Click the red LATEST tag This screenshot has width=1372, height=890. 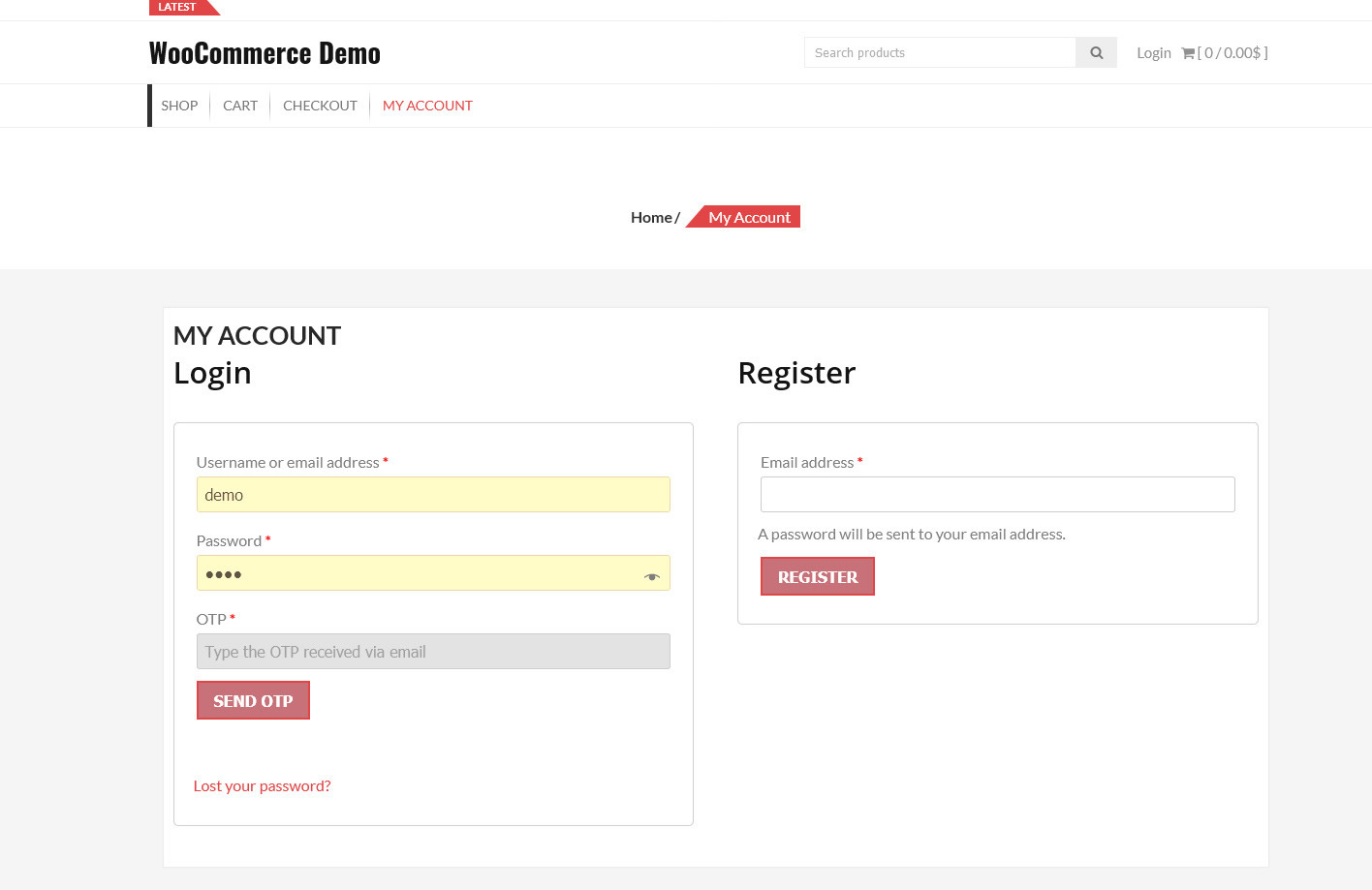click(178, 7)
